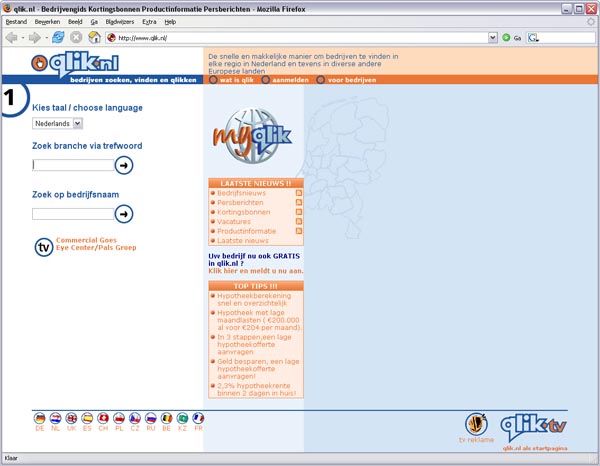The width and height of the screenshot is (600, 466).
Task: Select the UK flag icon
Action: click(x=71, y=418)
